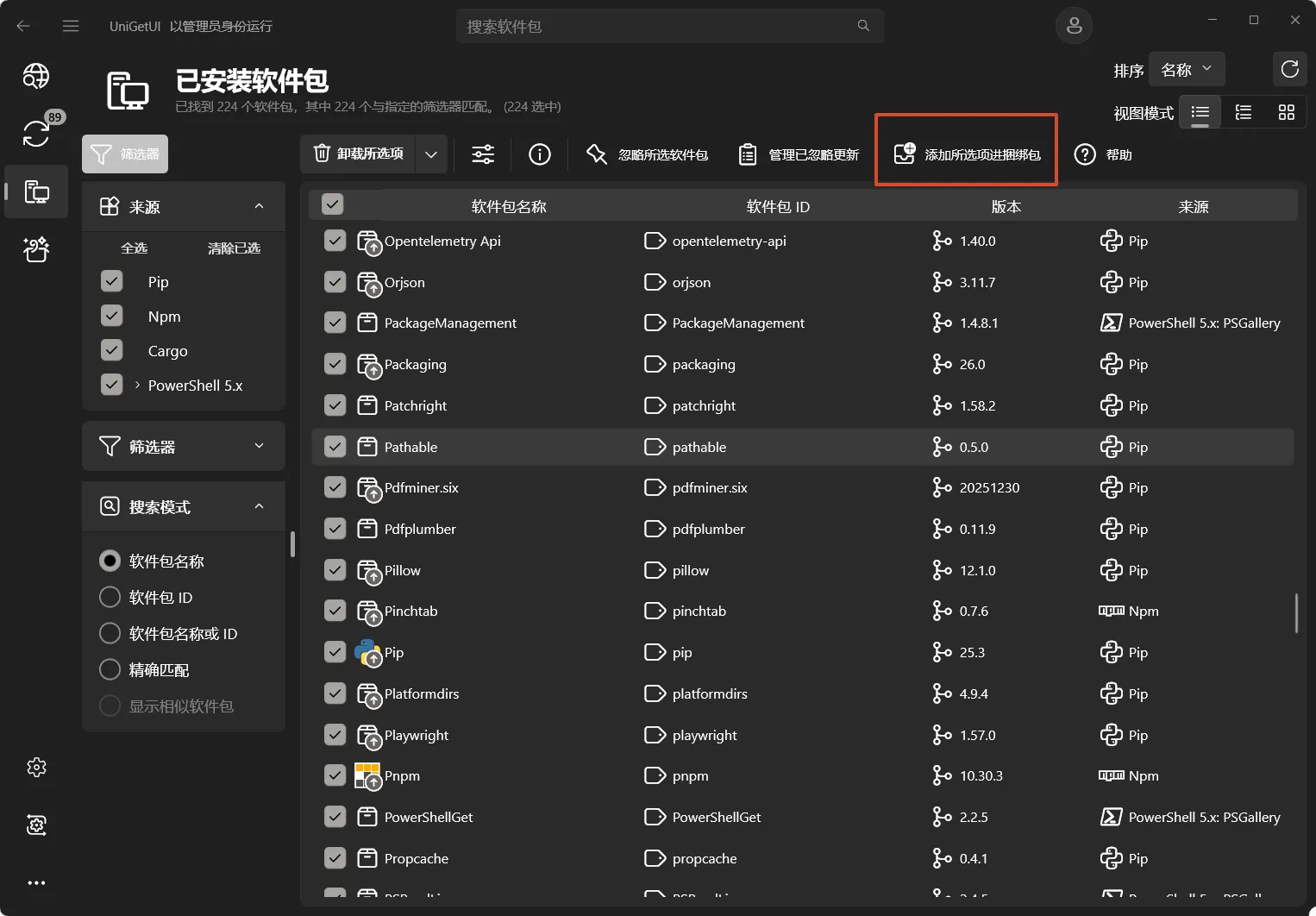1316x916 pixels.
Task: Deselect the Pathable package checkbox
Action: (x=335, y=447)
